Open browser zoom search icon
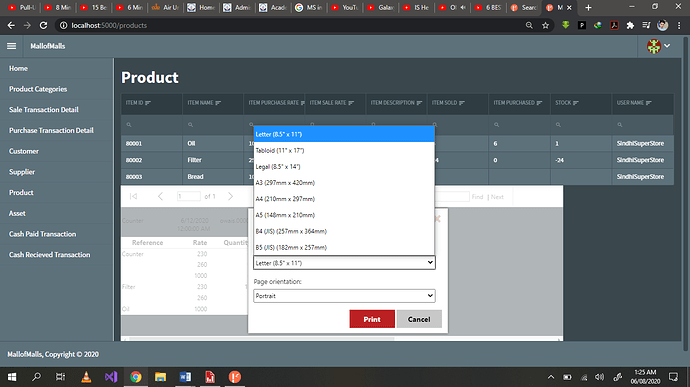This screenshot has height=387, width=690. 529,26
